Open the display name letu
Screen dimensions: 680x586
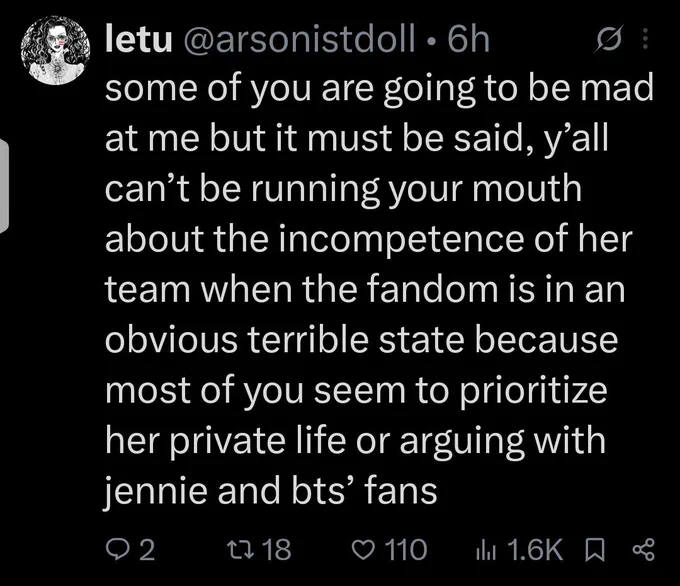click(x=139, y=40)
